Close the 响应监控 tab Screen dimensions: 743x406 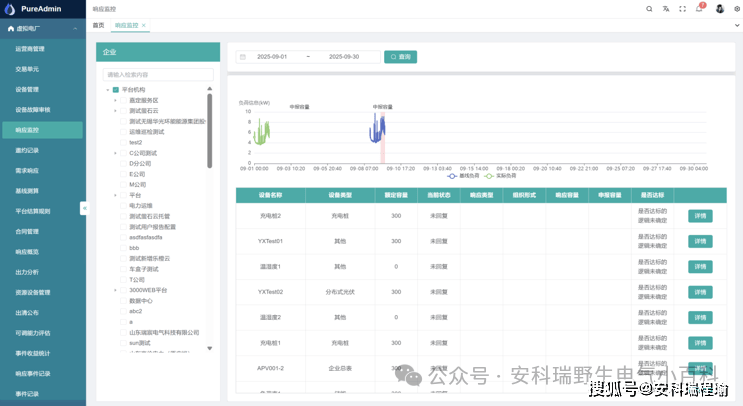pyautogui.click(x=144, y=25)
